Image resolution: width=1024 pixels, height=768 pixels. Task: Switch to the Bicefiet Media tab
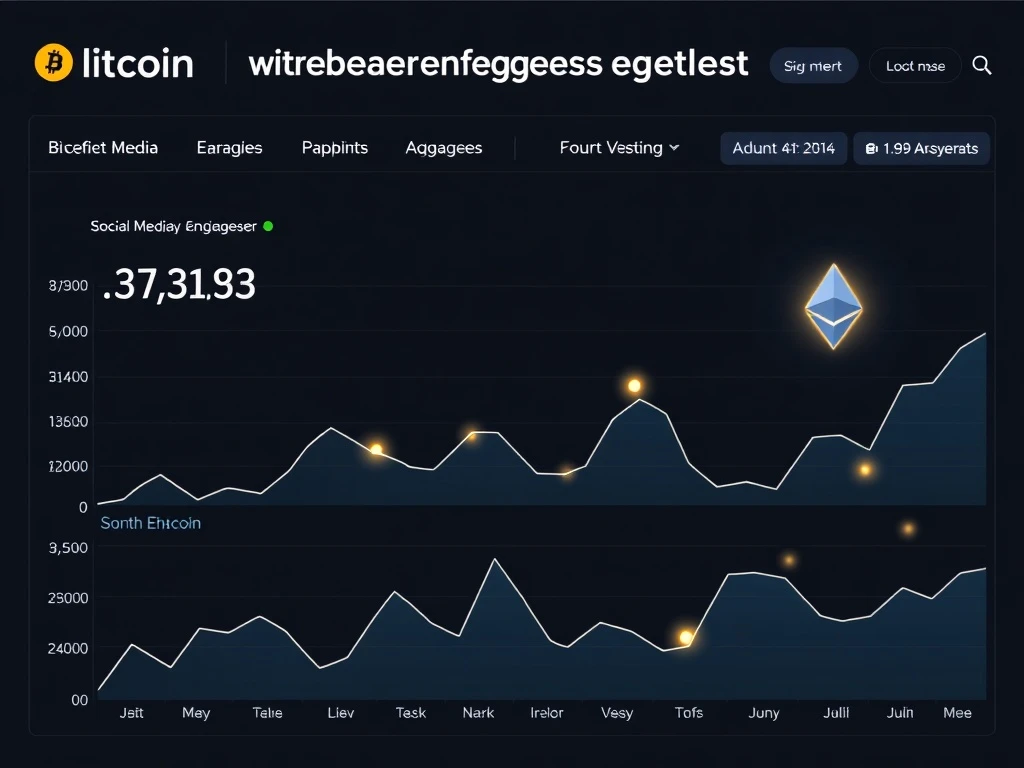[103, 148]
